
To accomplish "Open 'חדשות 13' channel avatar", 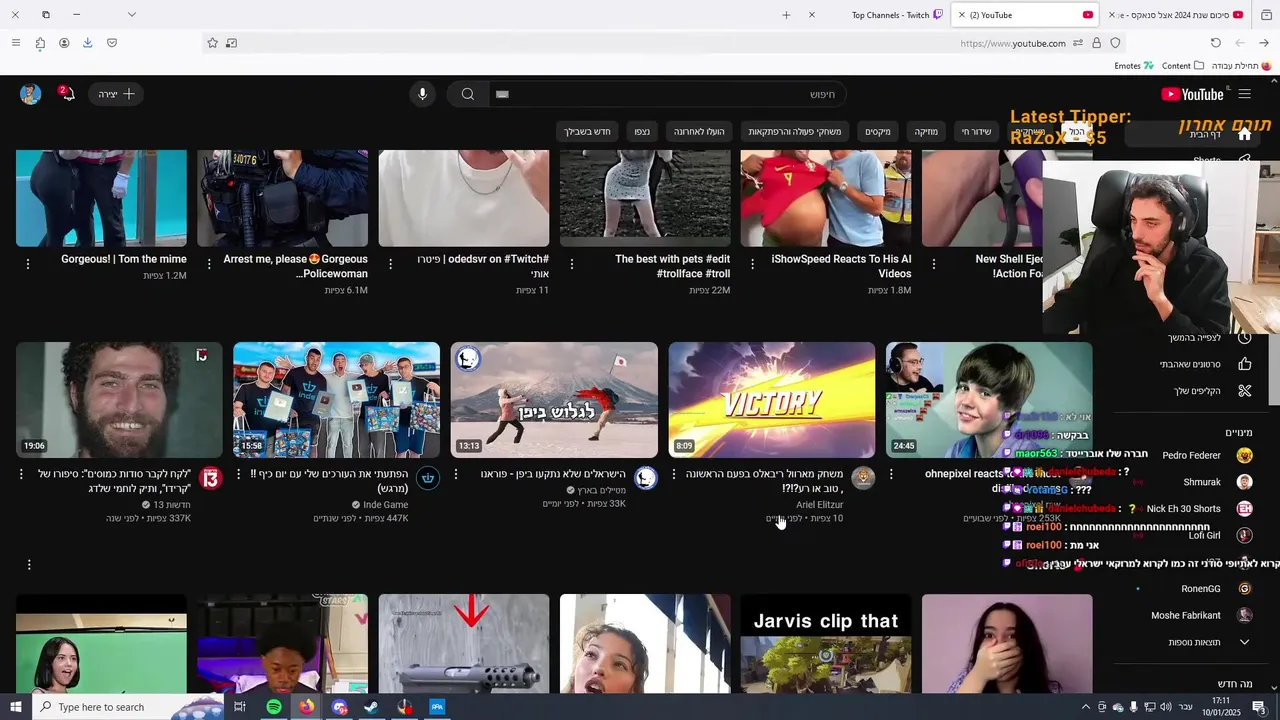I will [210, 478].
